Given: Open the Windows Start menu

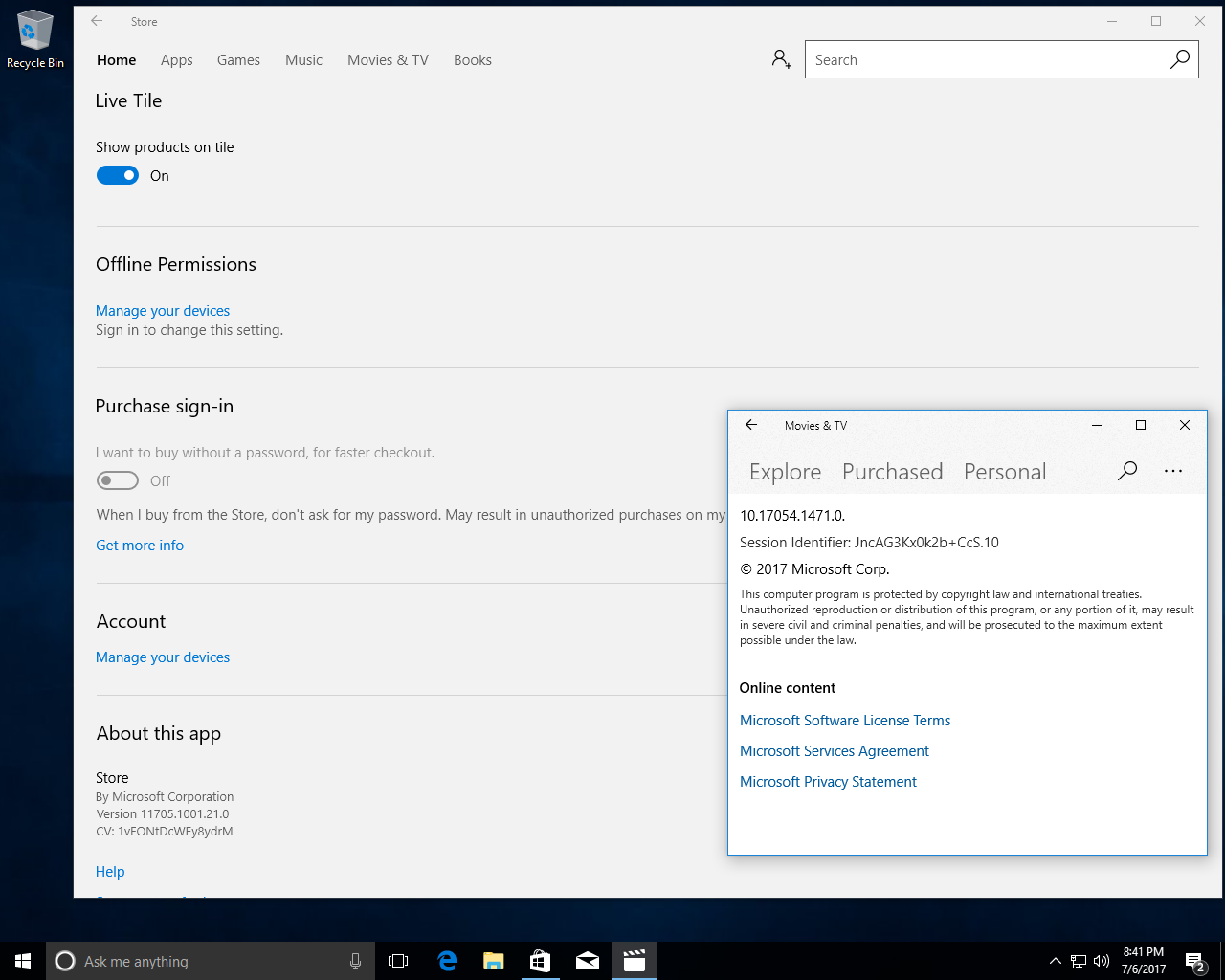Looking at the screenshot, I should (x=23, y=961).
